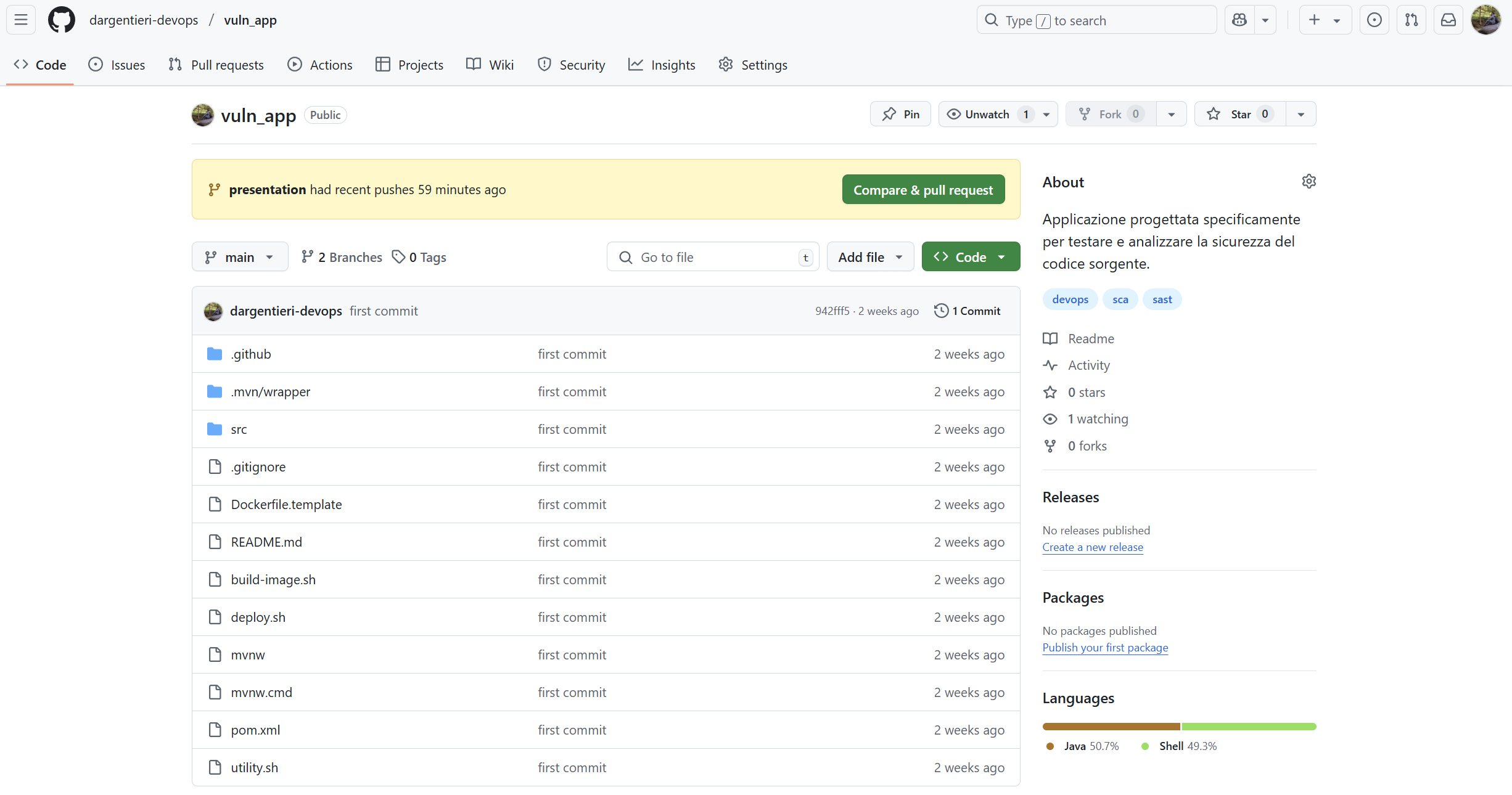Open the notifications inbox icon
1512x795 pixels.
[x=1448, y=20]
